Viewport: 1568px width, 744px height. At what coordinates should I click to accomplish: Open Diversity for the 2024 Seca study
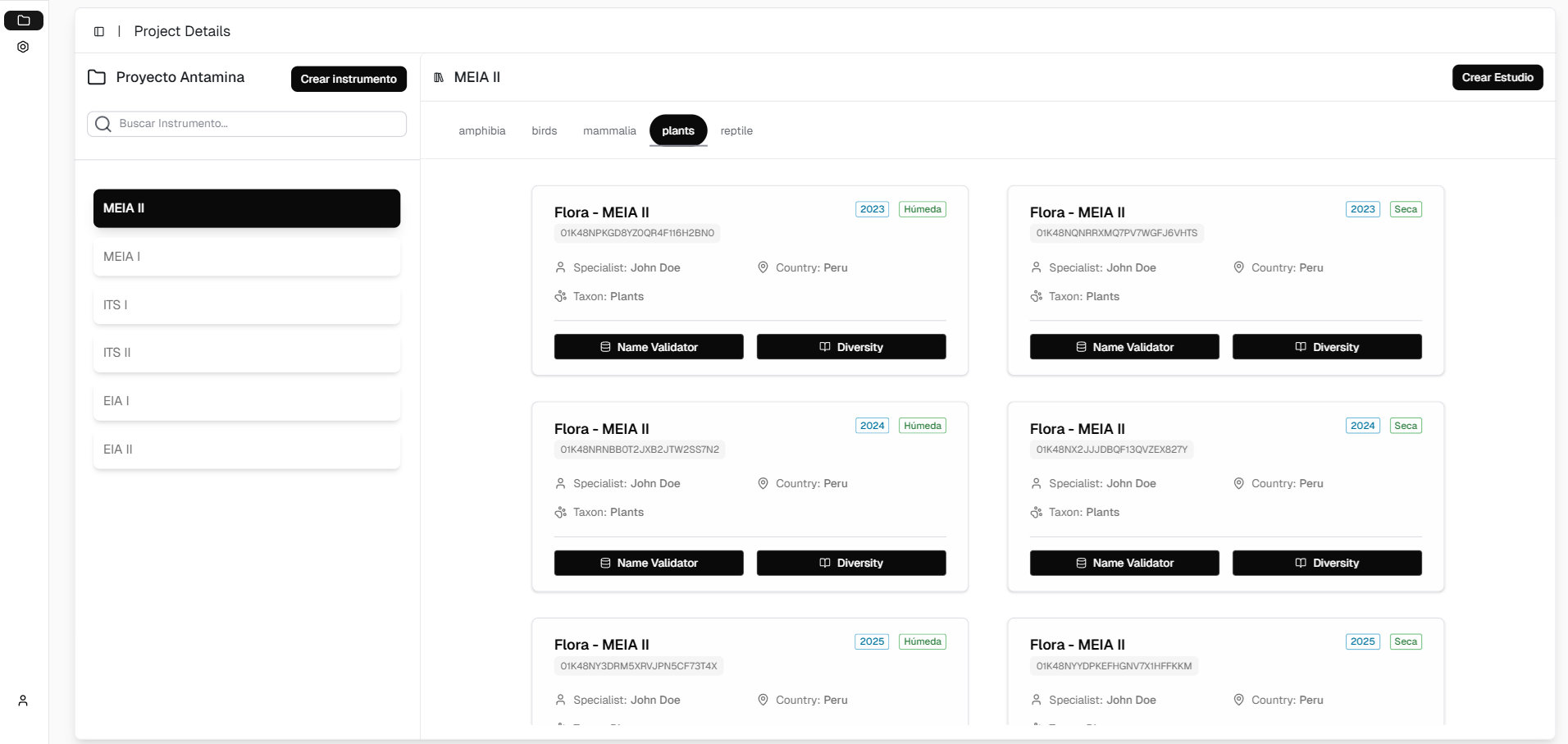(x=1326, y=563)
